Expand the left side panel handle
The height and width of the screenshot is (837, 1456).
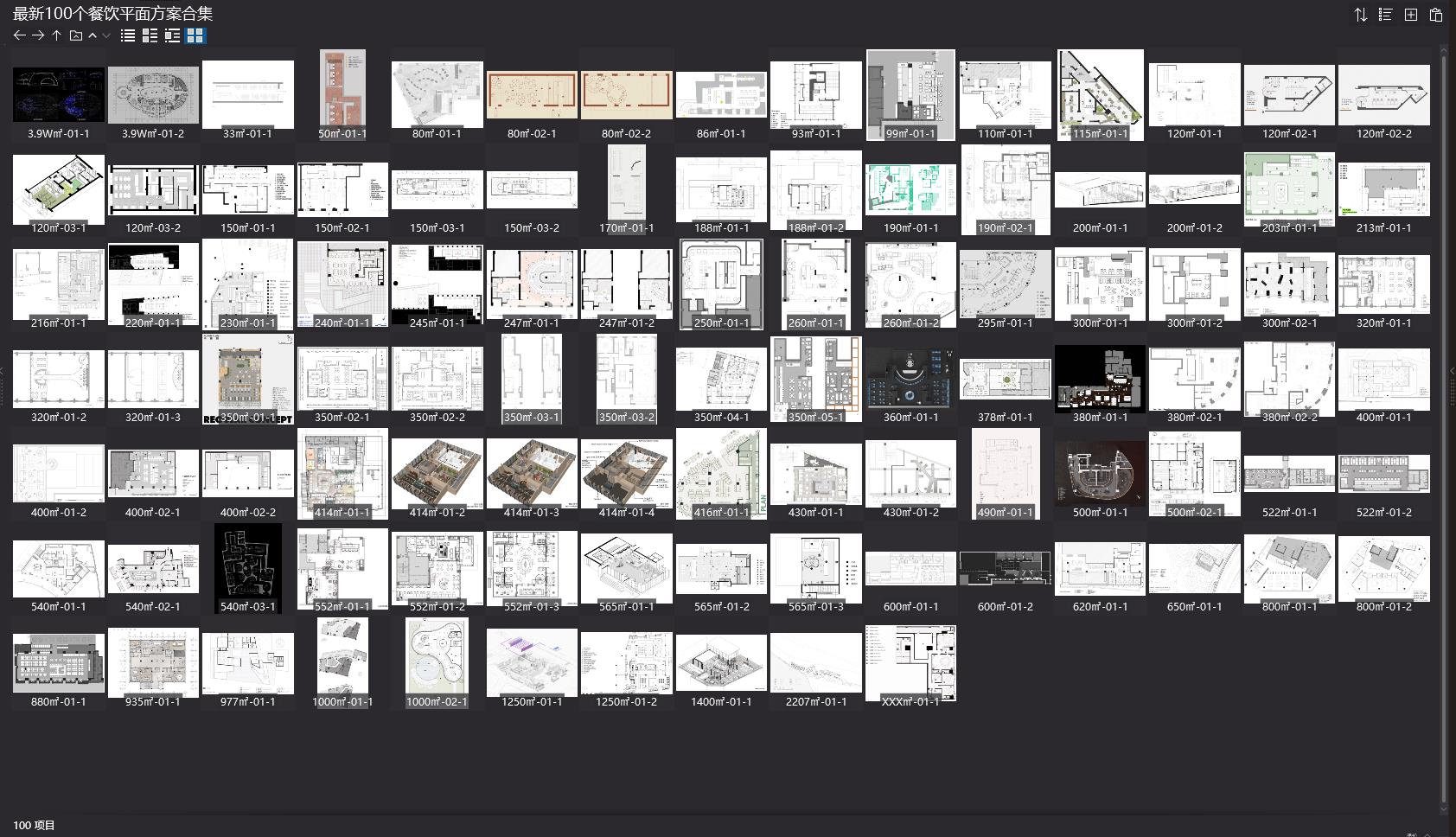coord(3,372)
